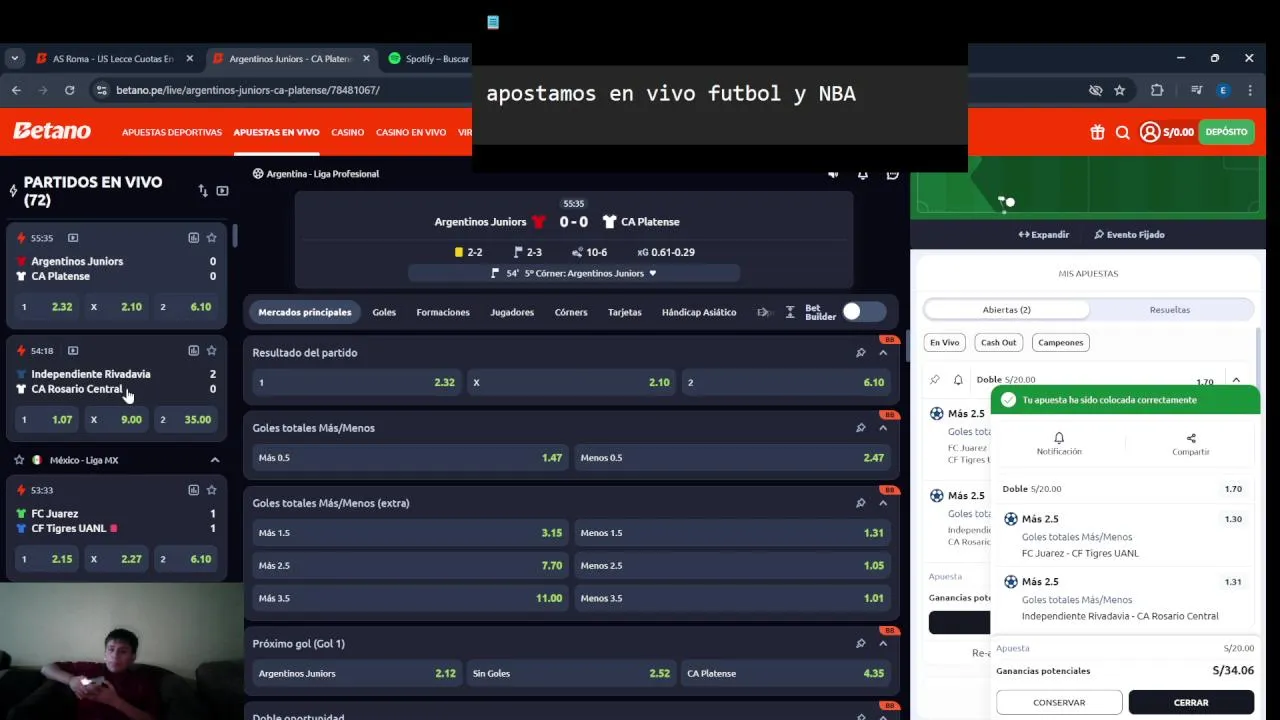
Task: Pin the Próximo gol (Gol 1) market
Action: 860,644
